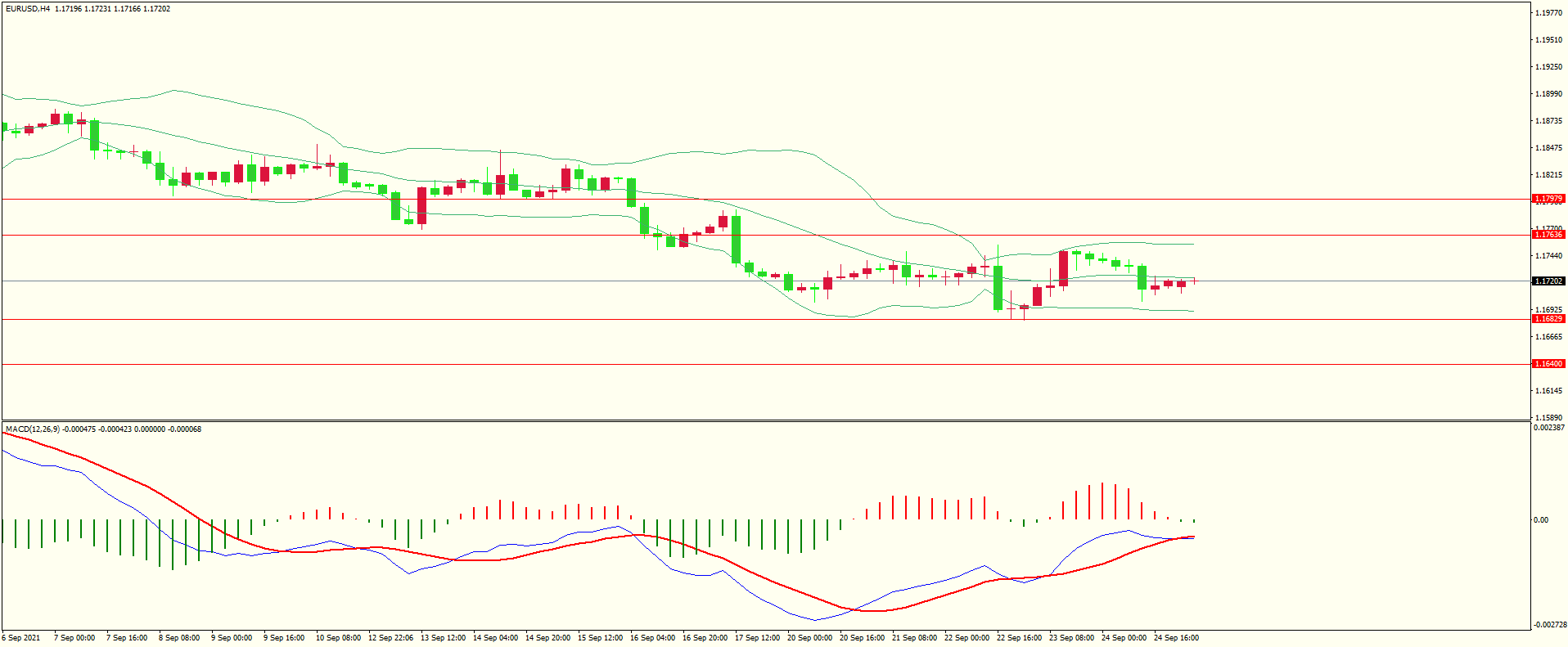Screen dimensions: 1568x647
Task: Select the red 1.16829 price level tag
Action: click(x=1548, y=319)
